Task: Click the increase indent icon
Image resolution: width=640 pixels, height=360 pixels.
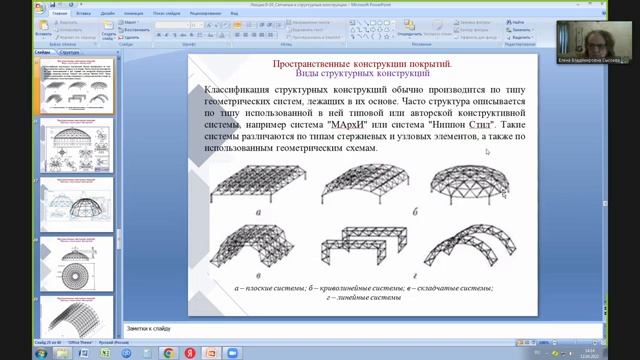Action: tap(269, 25)
